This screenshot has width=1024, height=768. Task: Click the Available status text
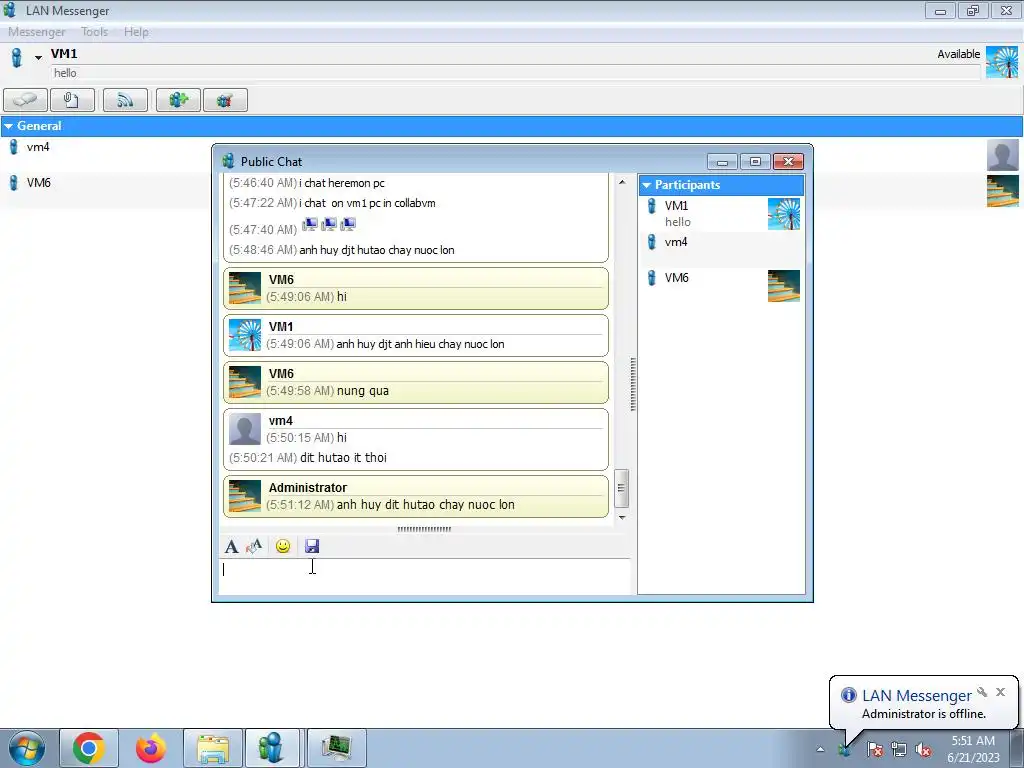click(959, 54)
